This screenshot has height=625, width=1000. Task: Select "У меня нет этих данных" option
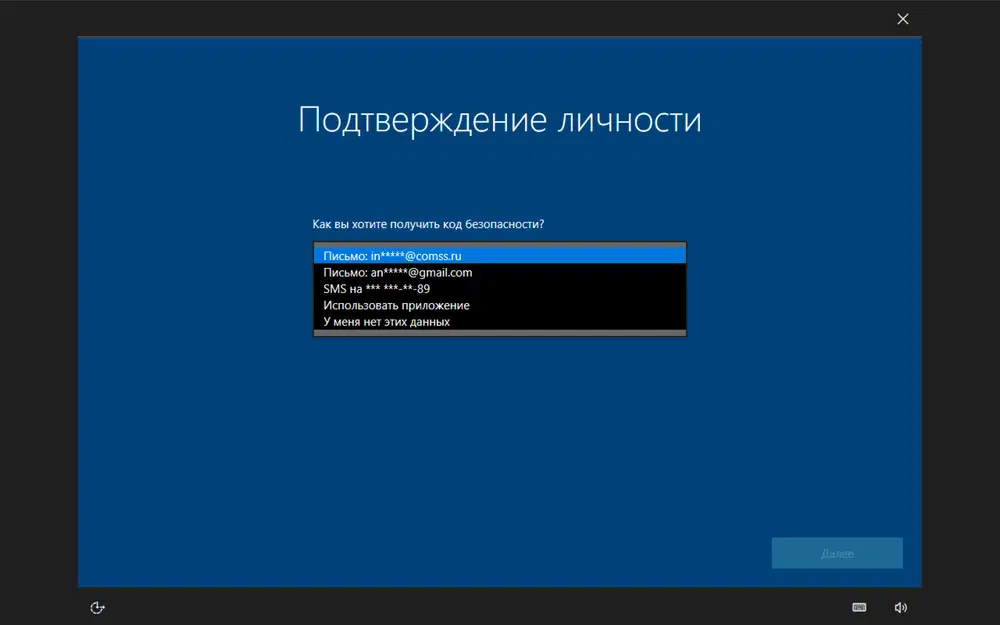pos(500,322)
